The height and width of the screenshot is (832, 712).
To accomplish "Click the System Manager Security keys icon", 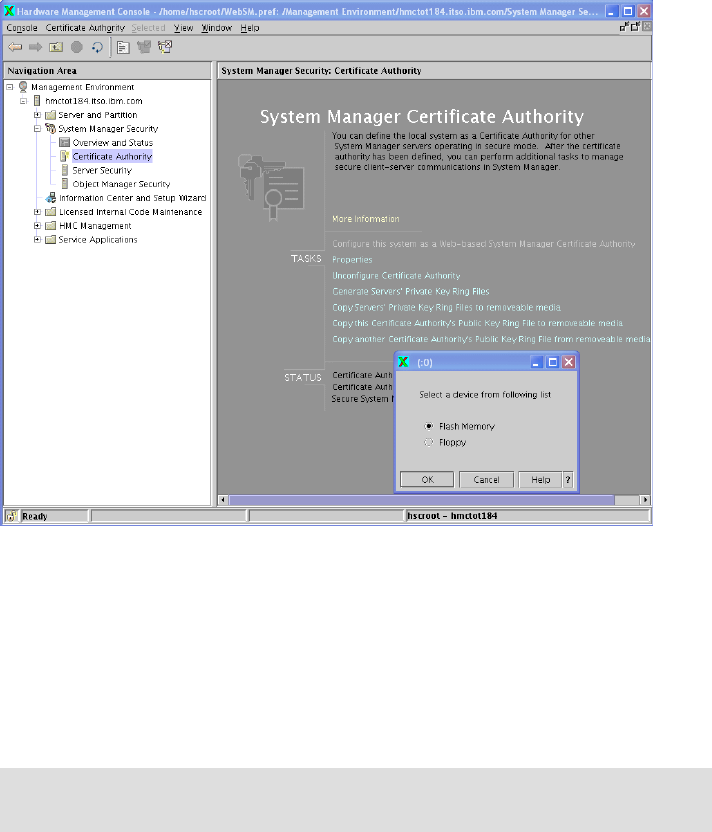I will (x=50, y=128).
